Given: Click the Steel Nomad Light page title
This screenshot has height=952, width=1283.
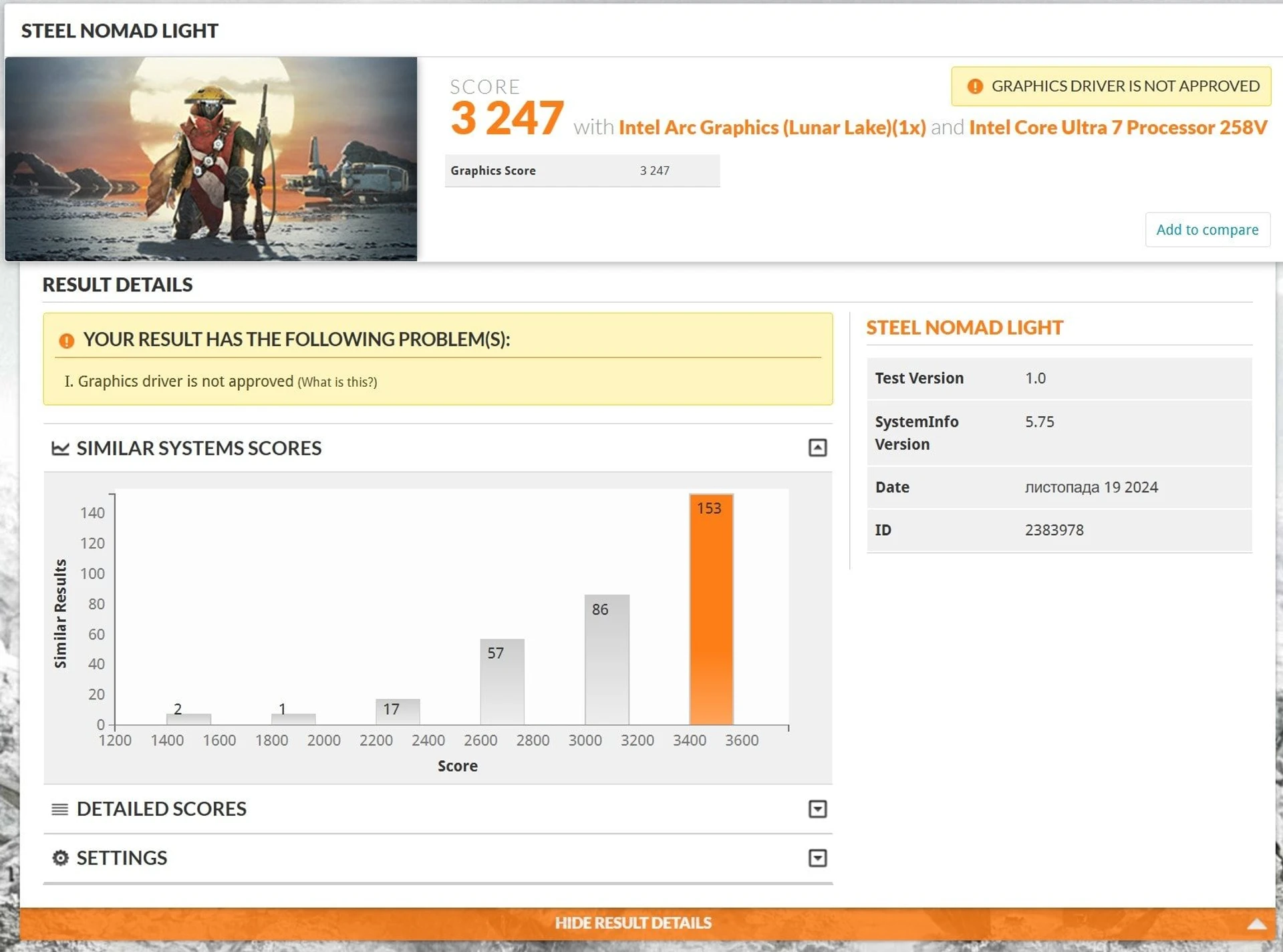Looking at the screenshot, I should click(120, 31).
